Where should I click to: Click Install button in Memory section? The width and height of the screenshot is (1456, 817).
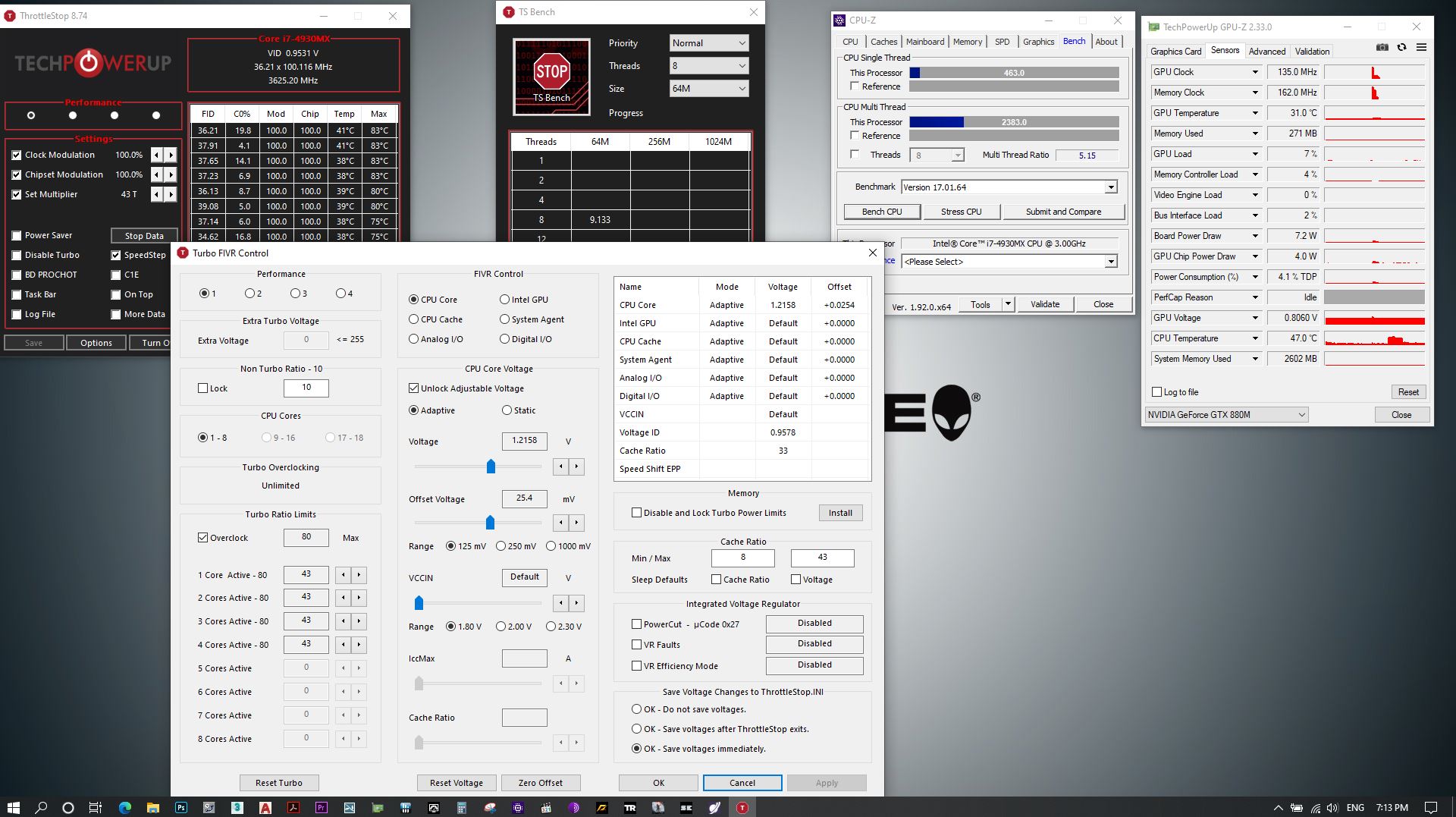[840, 513]
